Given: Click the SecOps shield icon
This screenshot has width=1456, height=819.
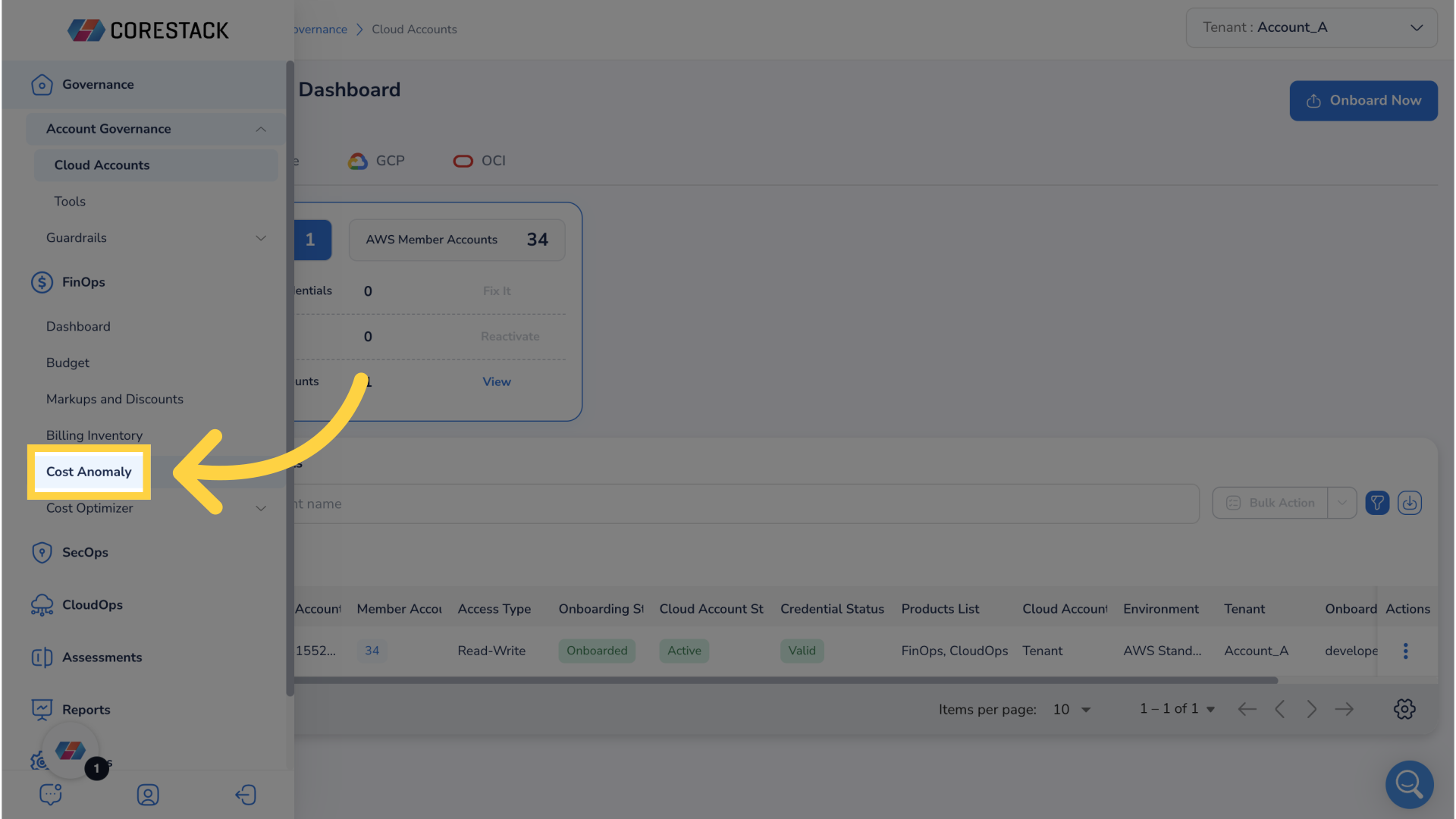Looking at the screenshot, I should pyautogui.click(x=42, y=553).
